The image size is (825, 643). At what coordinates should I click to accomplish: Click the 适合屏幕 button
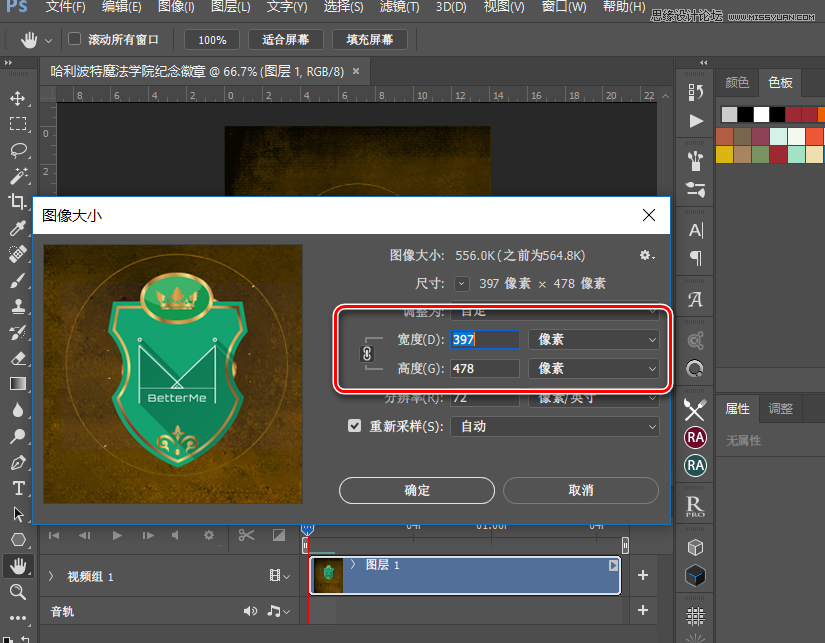click(x=286, y=40)
